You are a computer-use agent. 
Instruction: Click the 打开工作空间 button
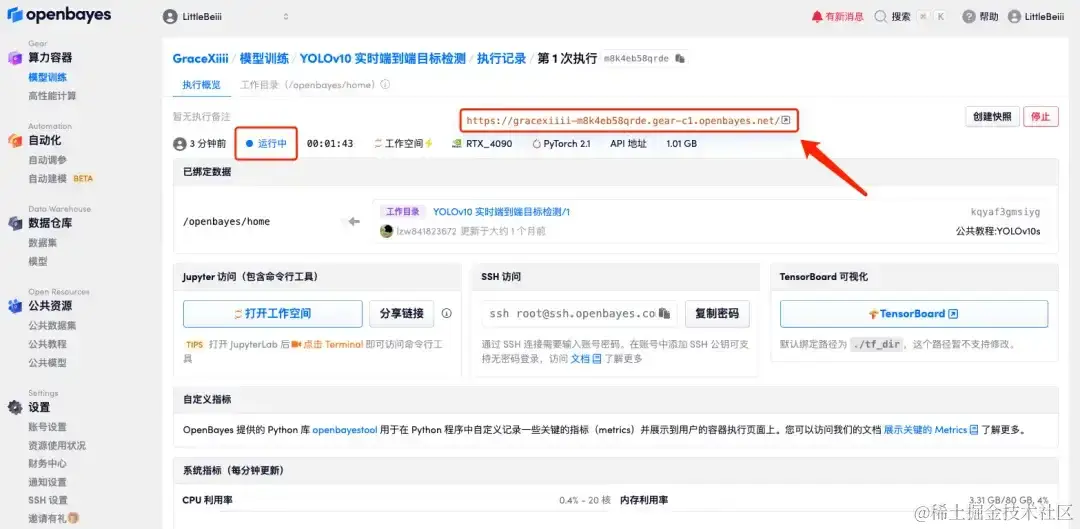click(273, 313)
